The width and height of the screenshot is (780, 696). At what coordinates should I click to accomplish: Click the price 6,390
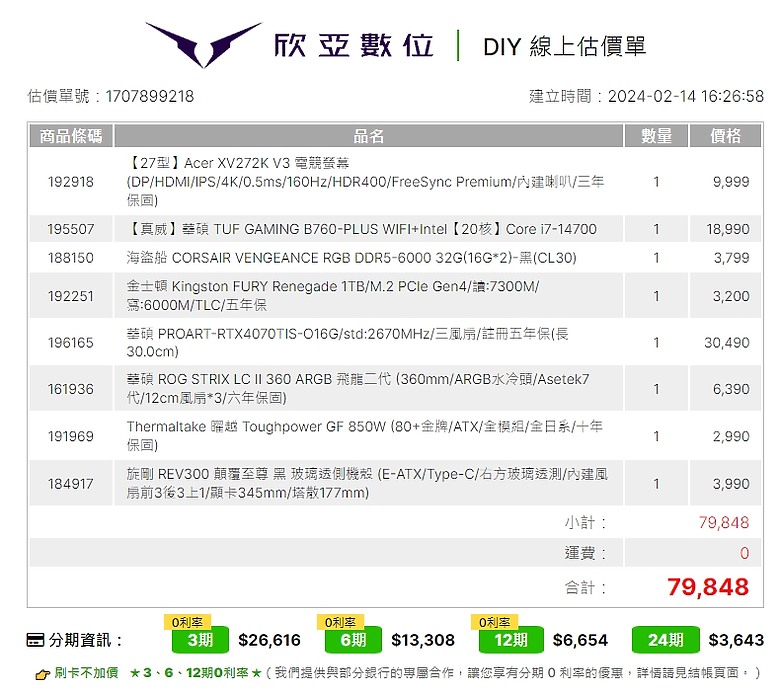(x=731, y=389)
